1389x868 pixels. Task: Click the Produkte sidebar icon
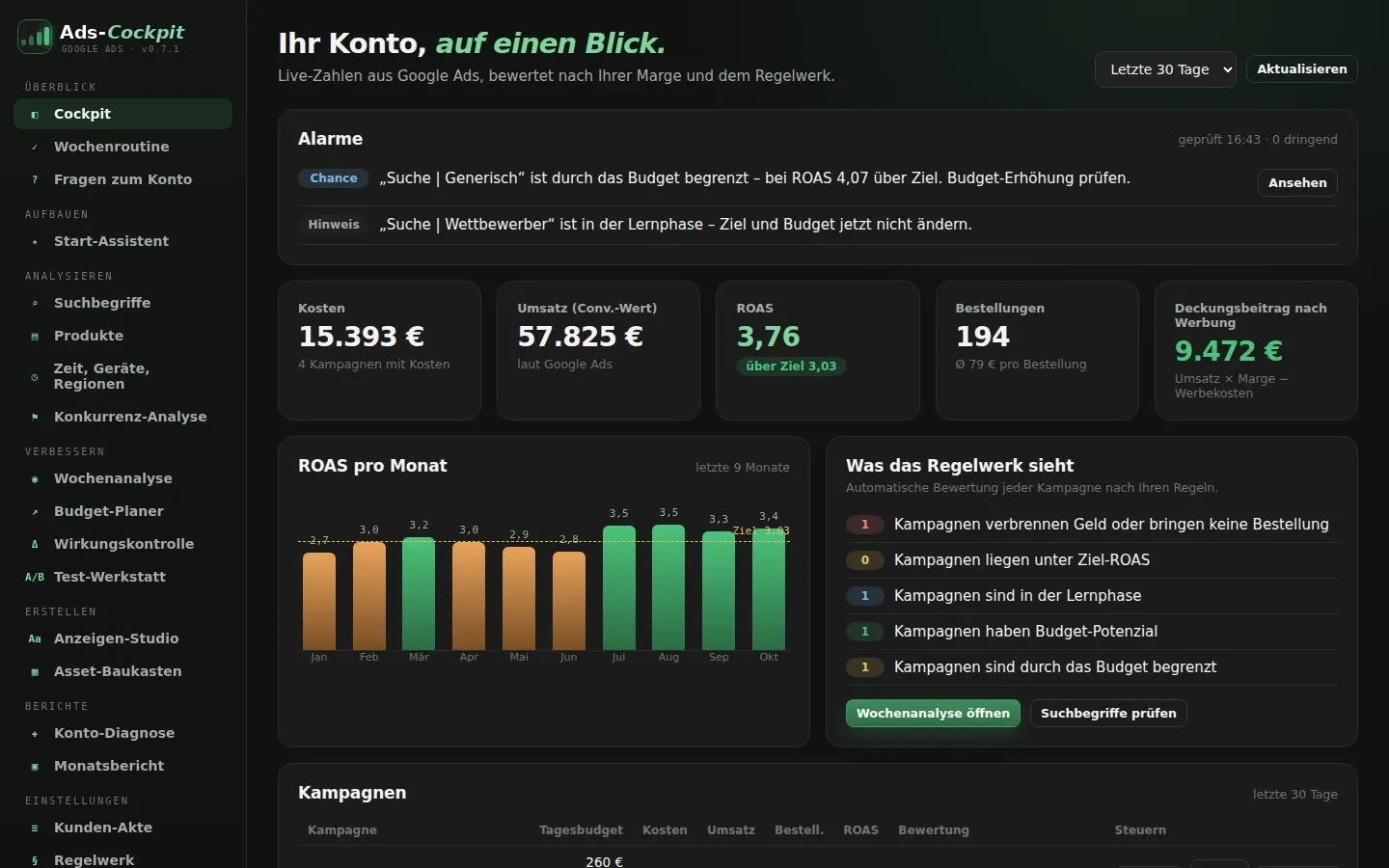[35, 336]
